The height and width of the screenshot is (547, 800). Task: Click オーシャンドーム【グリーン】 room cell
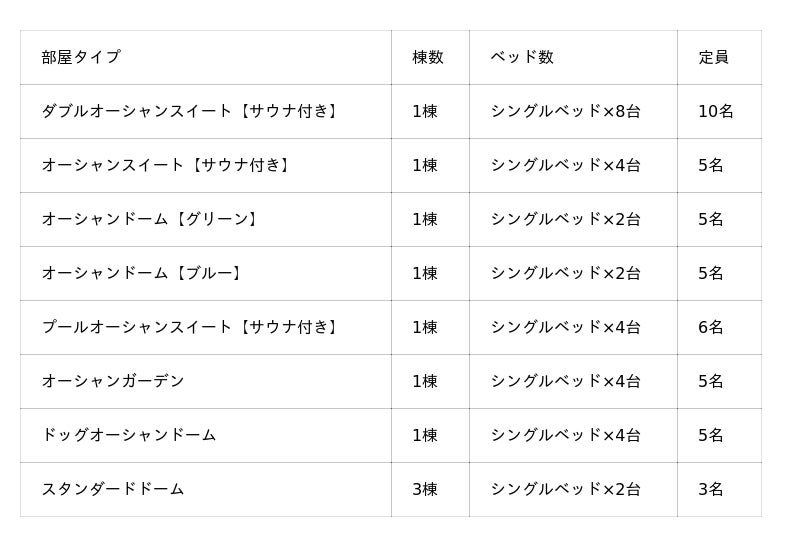coord(151,219)
